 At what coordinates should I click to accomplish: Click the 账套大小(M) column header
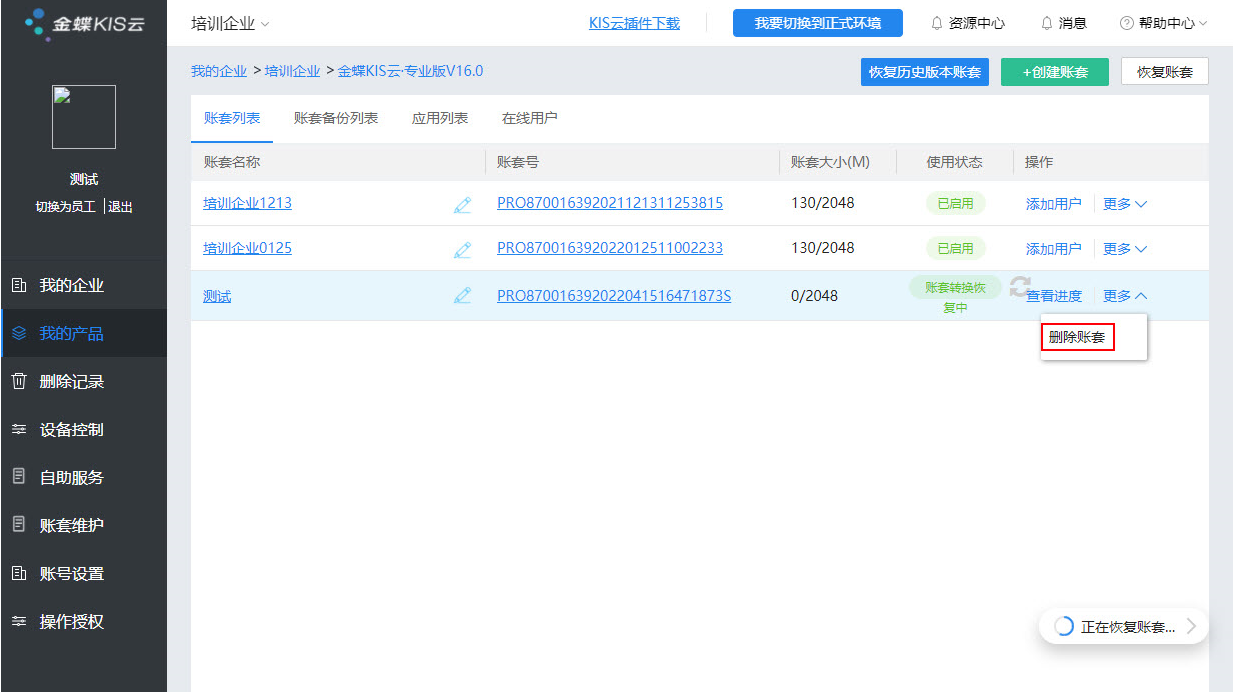coord(830,162)
